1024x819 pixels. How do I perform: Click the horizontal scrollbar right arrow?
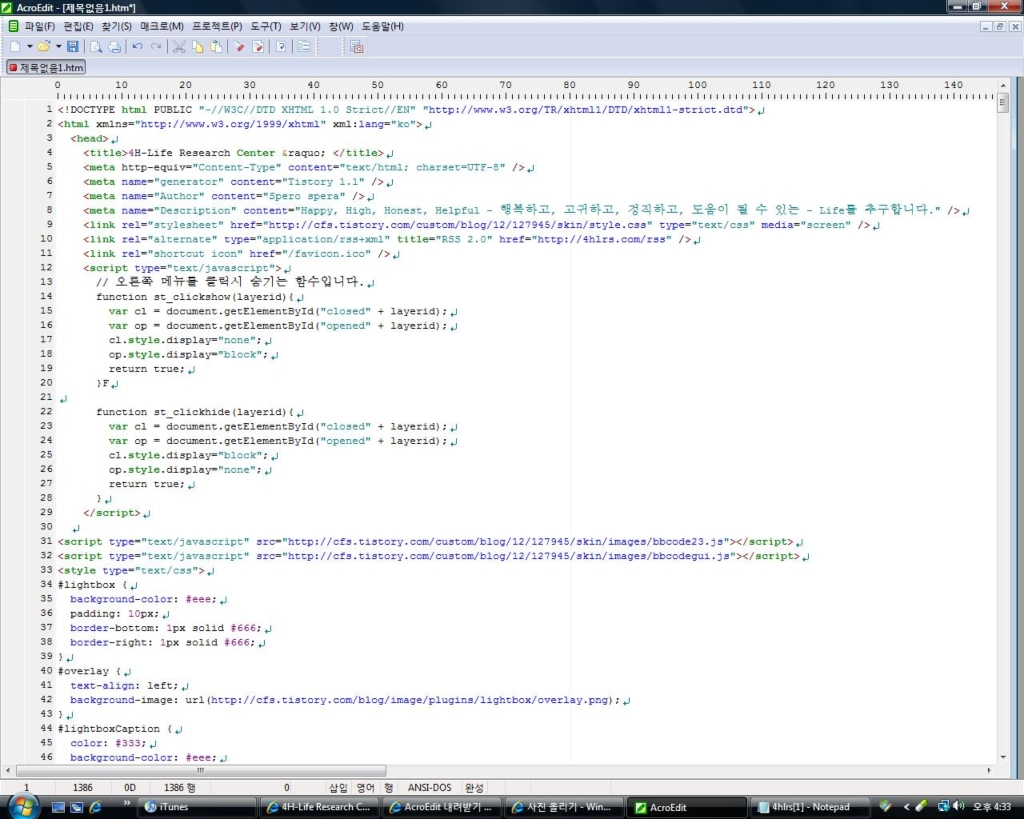(x=989, y=771)
